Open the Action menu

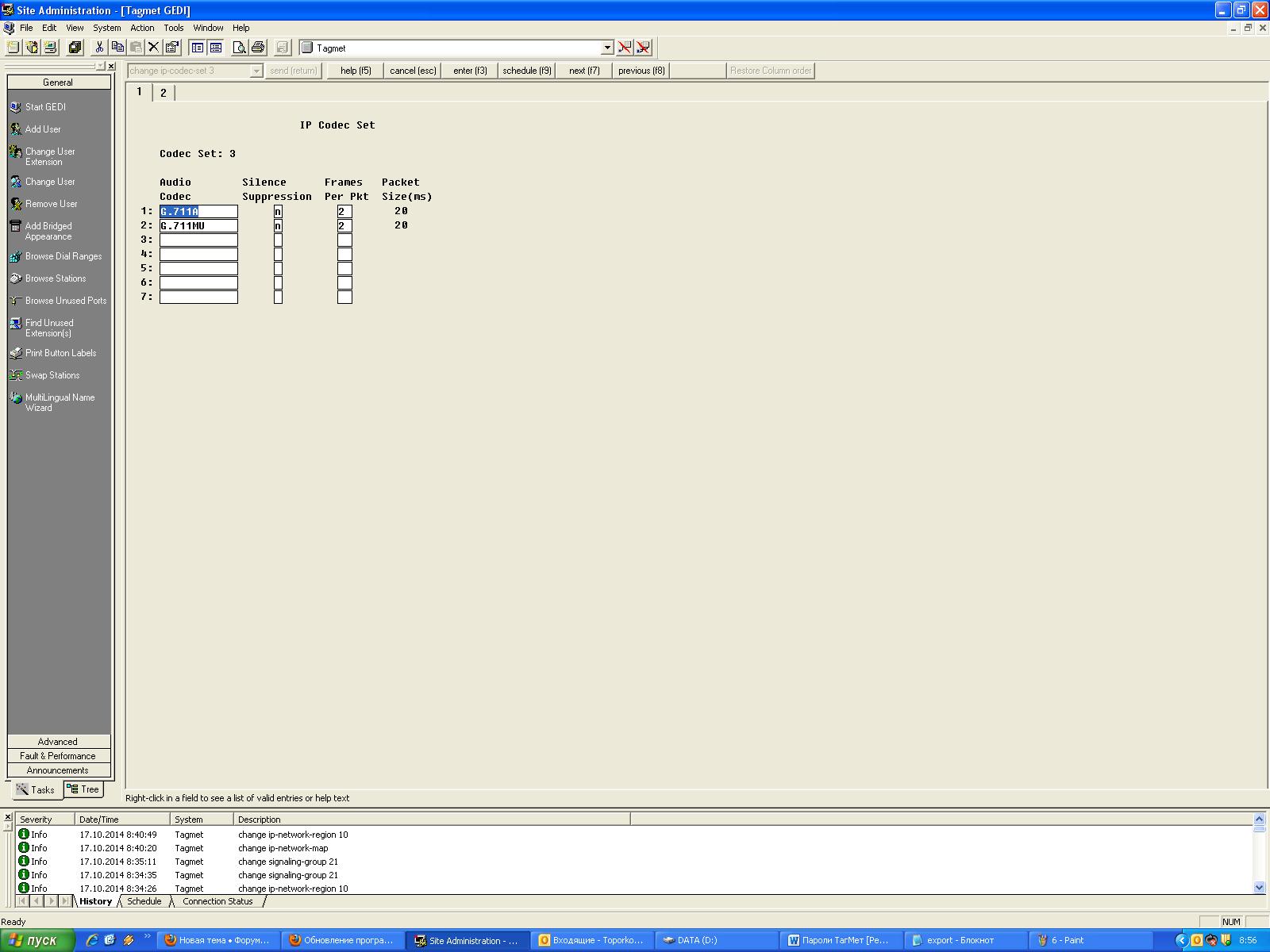(x=142, y=28)
